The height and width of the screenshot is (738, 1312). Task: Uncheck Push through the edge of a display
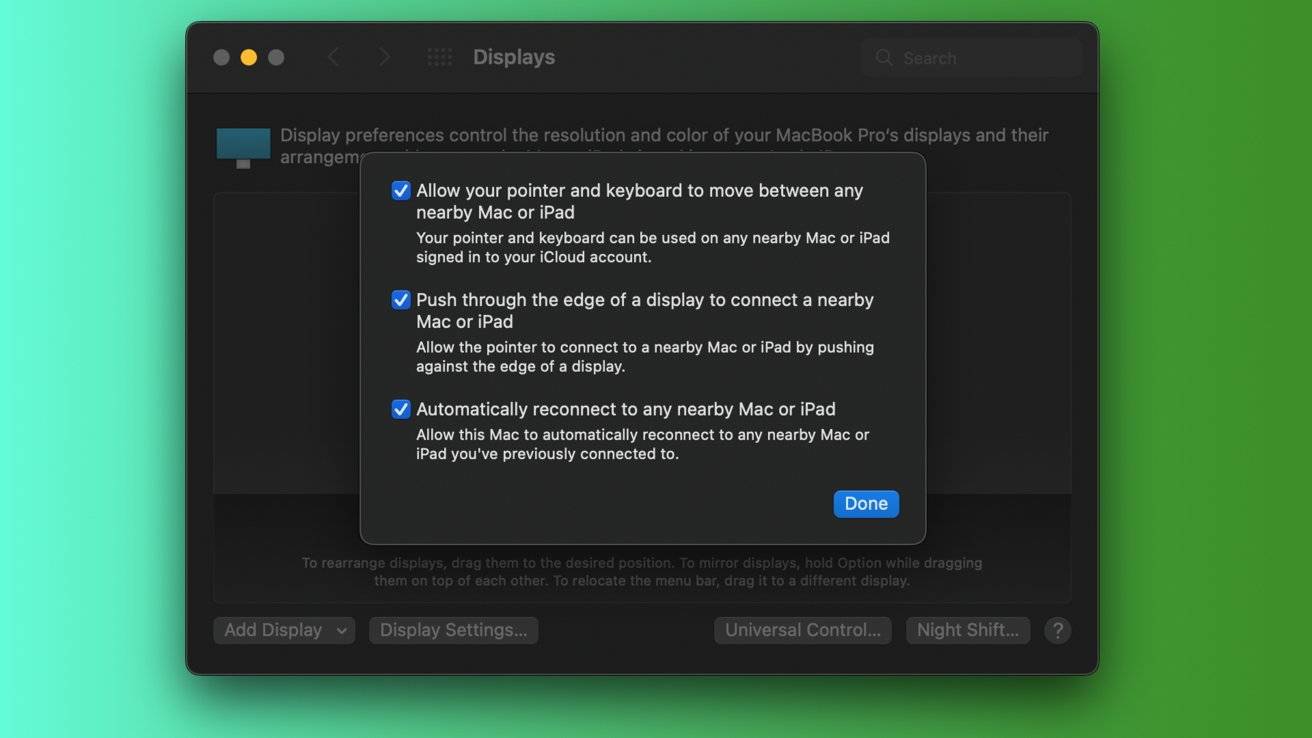pos(401,300)
